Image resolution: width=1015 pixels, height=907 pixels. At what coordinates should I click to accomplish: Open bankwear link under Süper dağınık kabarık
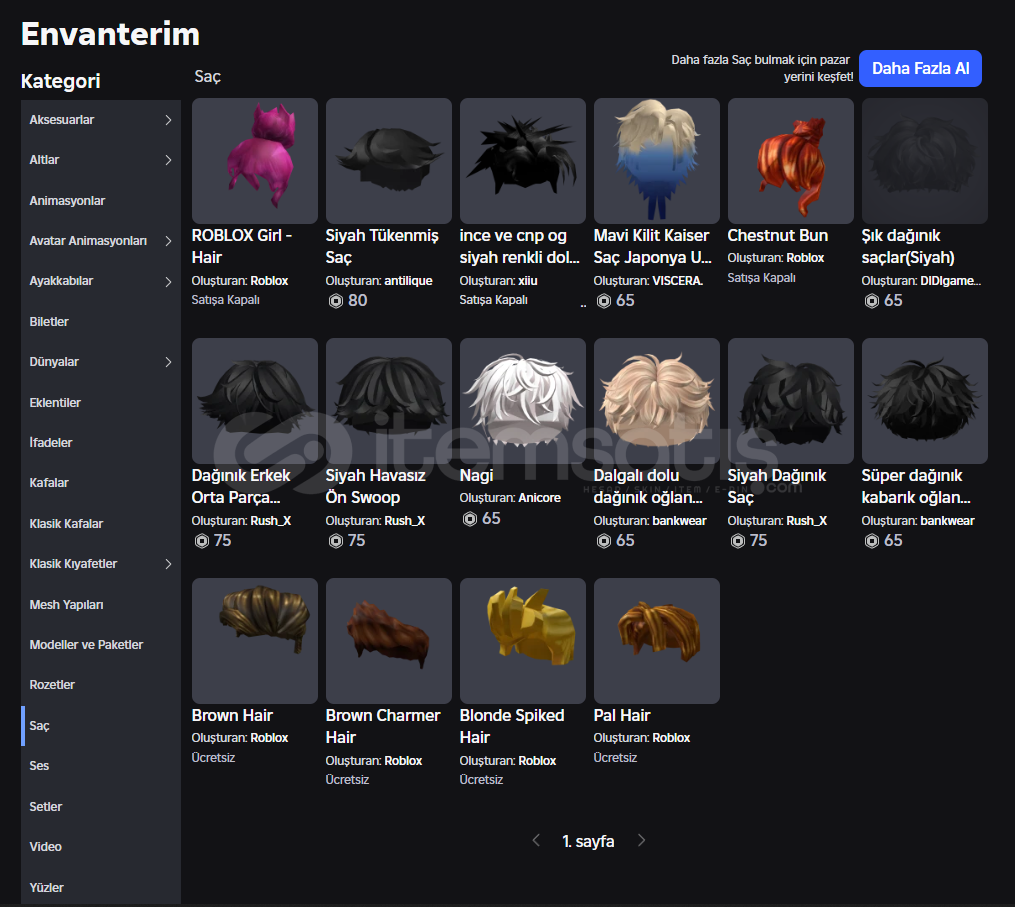click(x=947, y=521)
